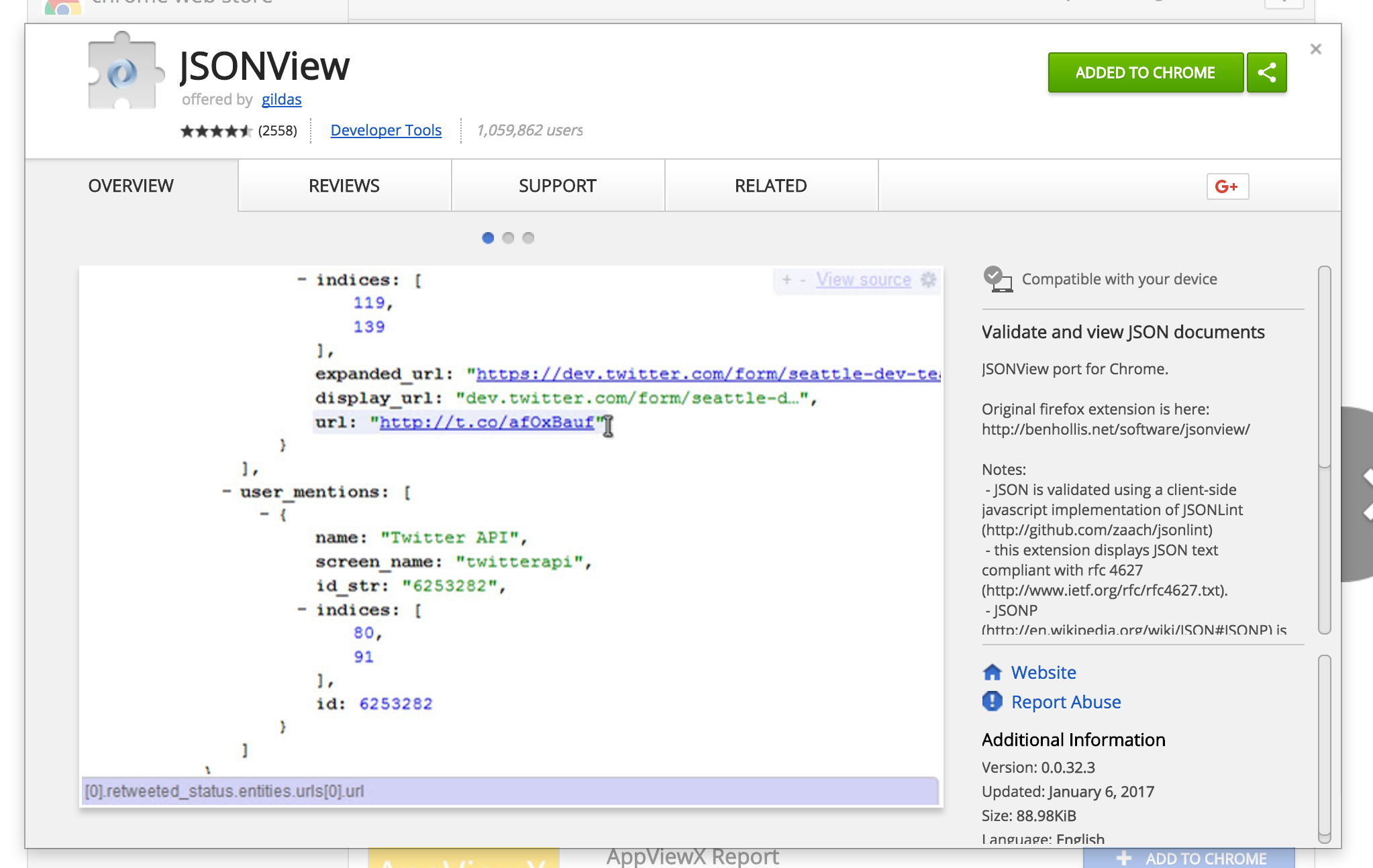Image resolution: width=1373 pixels, height=868 pixels.
Task: Click the green share icon button
Action: [x=1266, y=72]
